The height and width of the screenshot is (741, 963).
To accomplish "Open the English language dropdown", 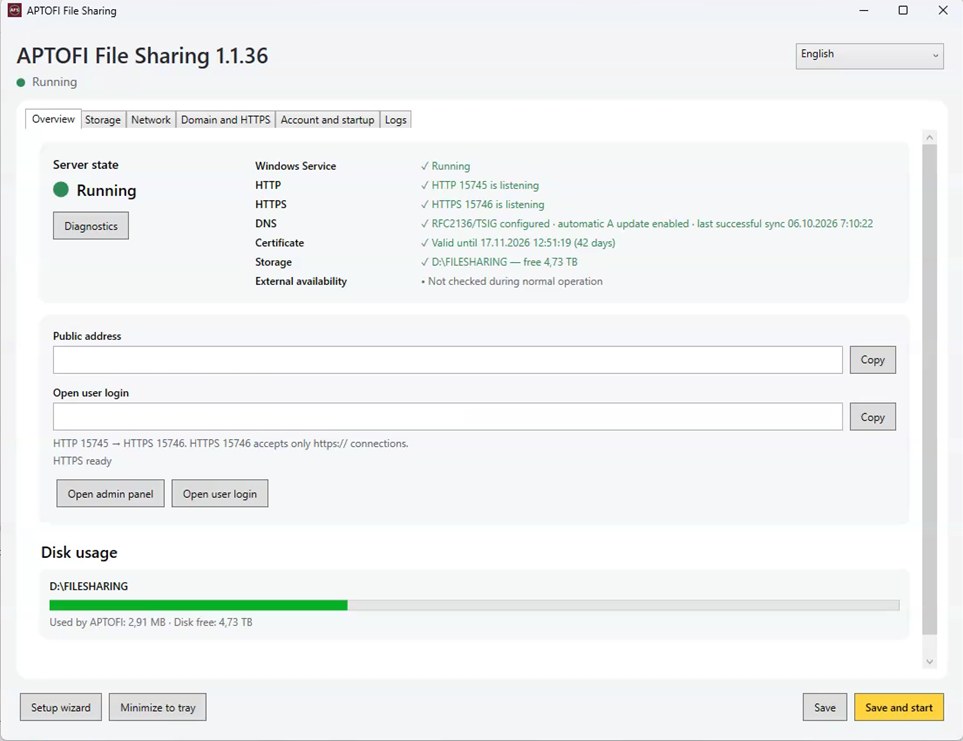I will (869, 56).
